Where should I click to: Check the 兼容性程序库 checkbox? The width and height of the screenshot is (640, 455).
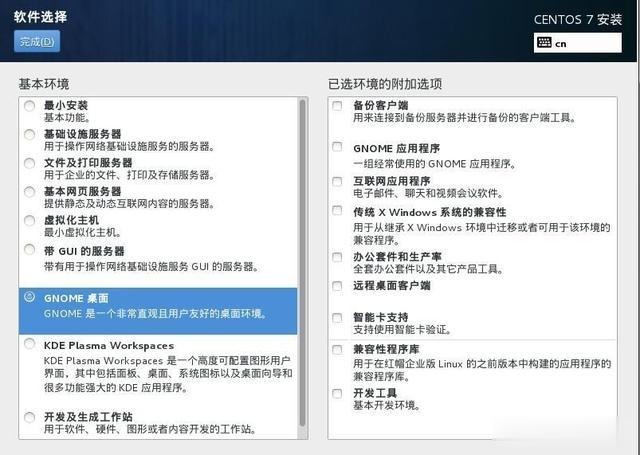coord(337,350)
